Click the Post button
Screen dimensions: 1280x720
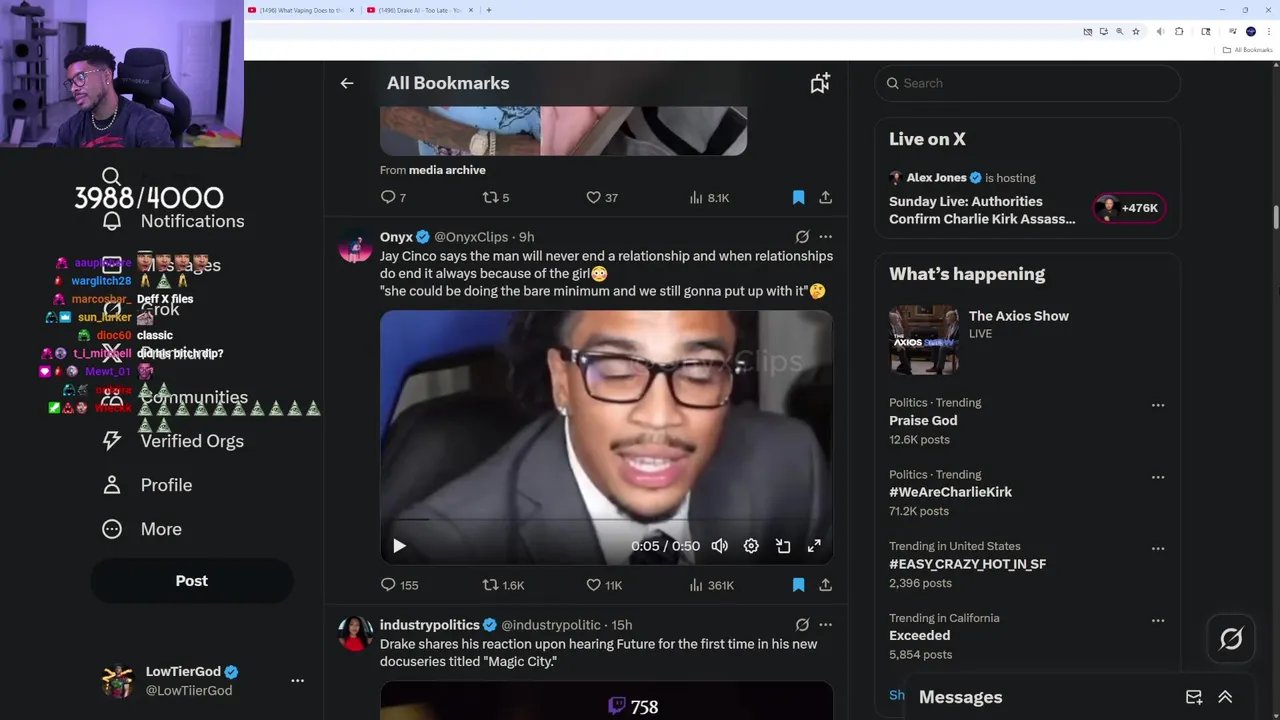192,581
